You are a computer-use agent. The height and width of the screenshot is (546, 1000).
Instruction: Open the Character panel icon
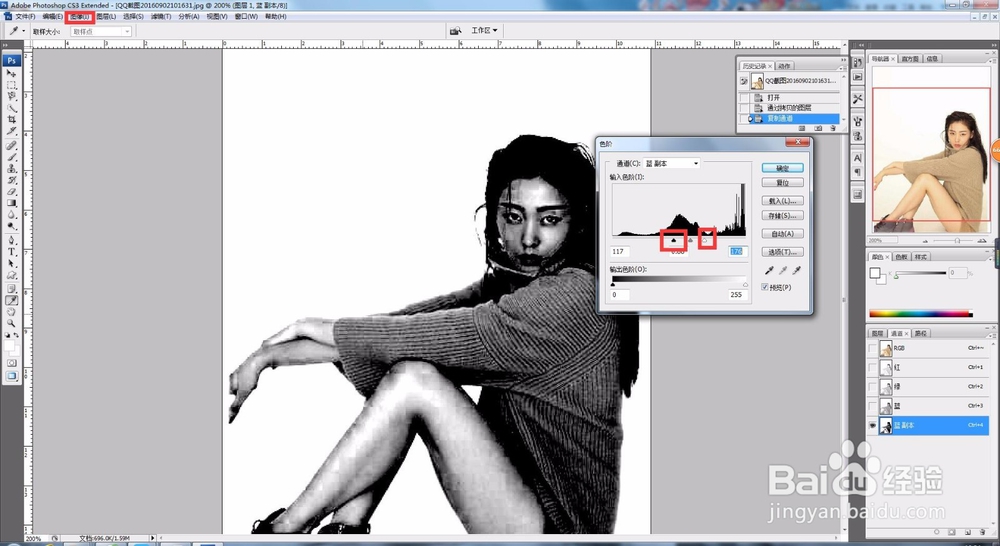pyautogui.click(x=858, y=158)
